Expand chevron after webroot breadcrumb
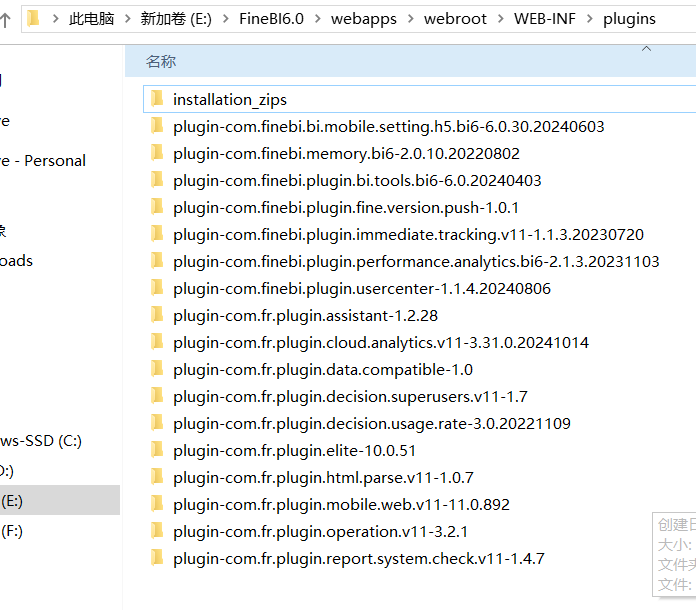The width and height of the screenshot is (696, 610). tap(500, 19)
